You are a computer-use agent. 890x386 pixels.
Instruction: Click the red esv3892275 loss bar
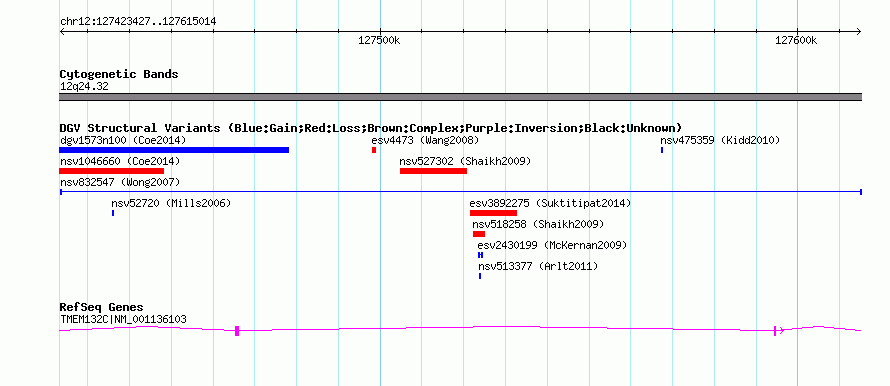(493, 213)
